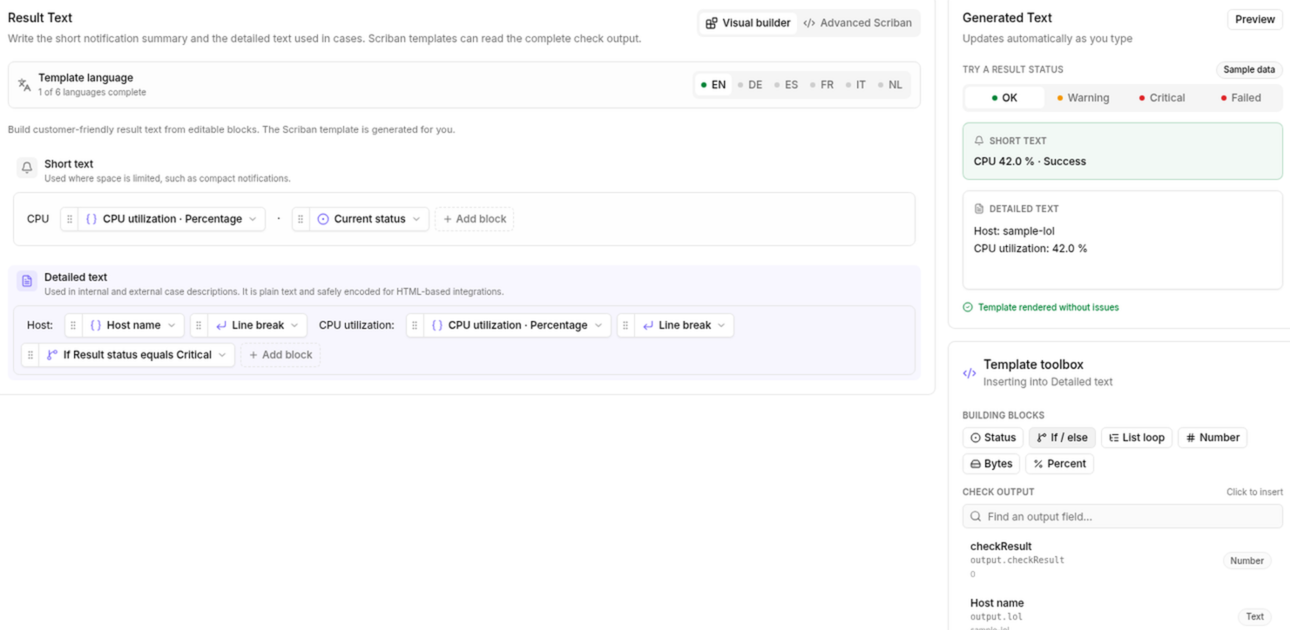1290x630 pixels.
Task: Select the NL template language
Action: 890,85
